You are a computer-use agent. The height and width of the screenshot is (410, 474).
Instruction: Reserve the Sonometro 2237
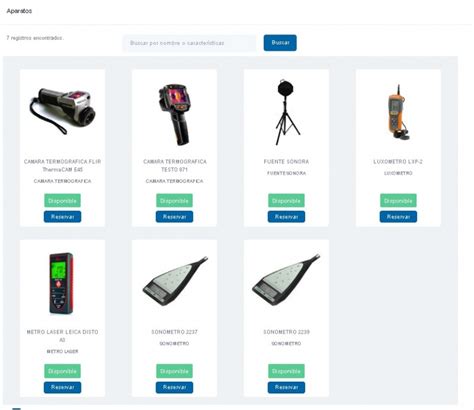[174, 387]
